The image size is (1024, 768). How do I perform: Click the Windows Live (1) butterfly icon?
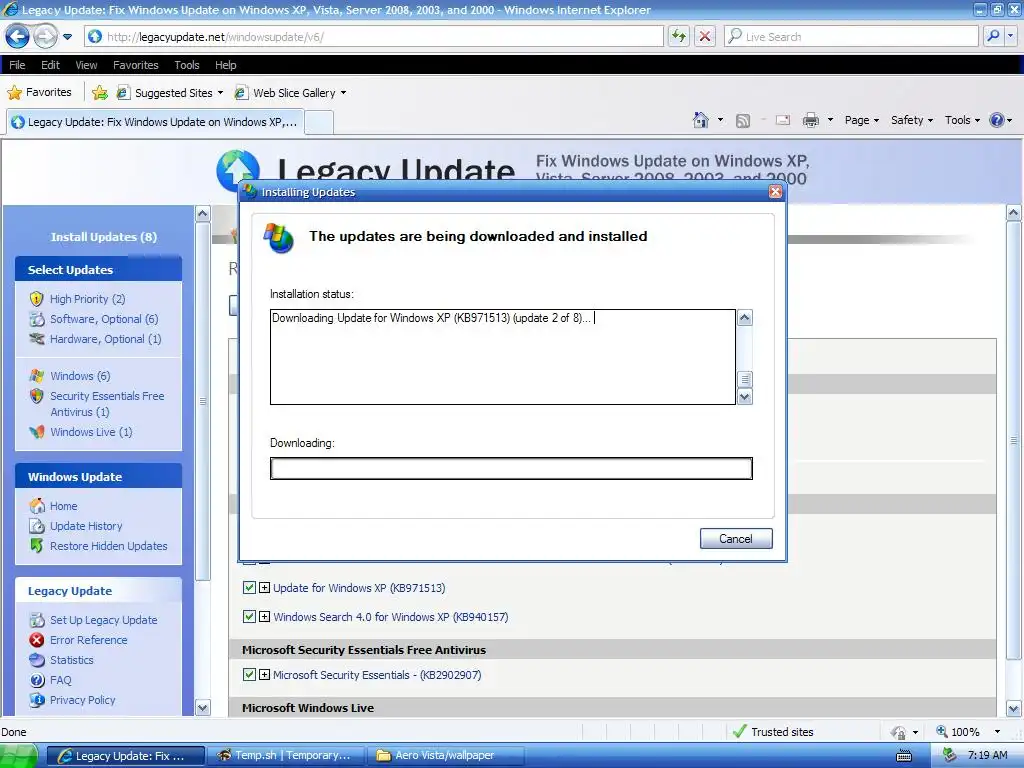click(x=37, y=432)
